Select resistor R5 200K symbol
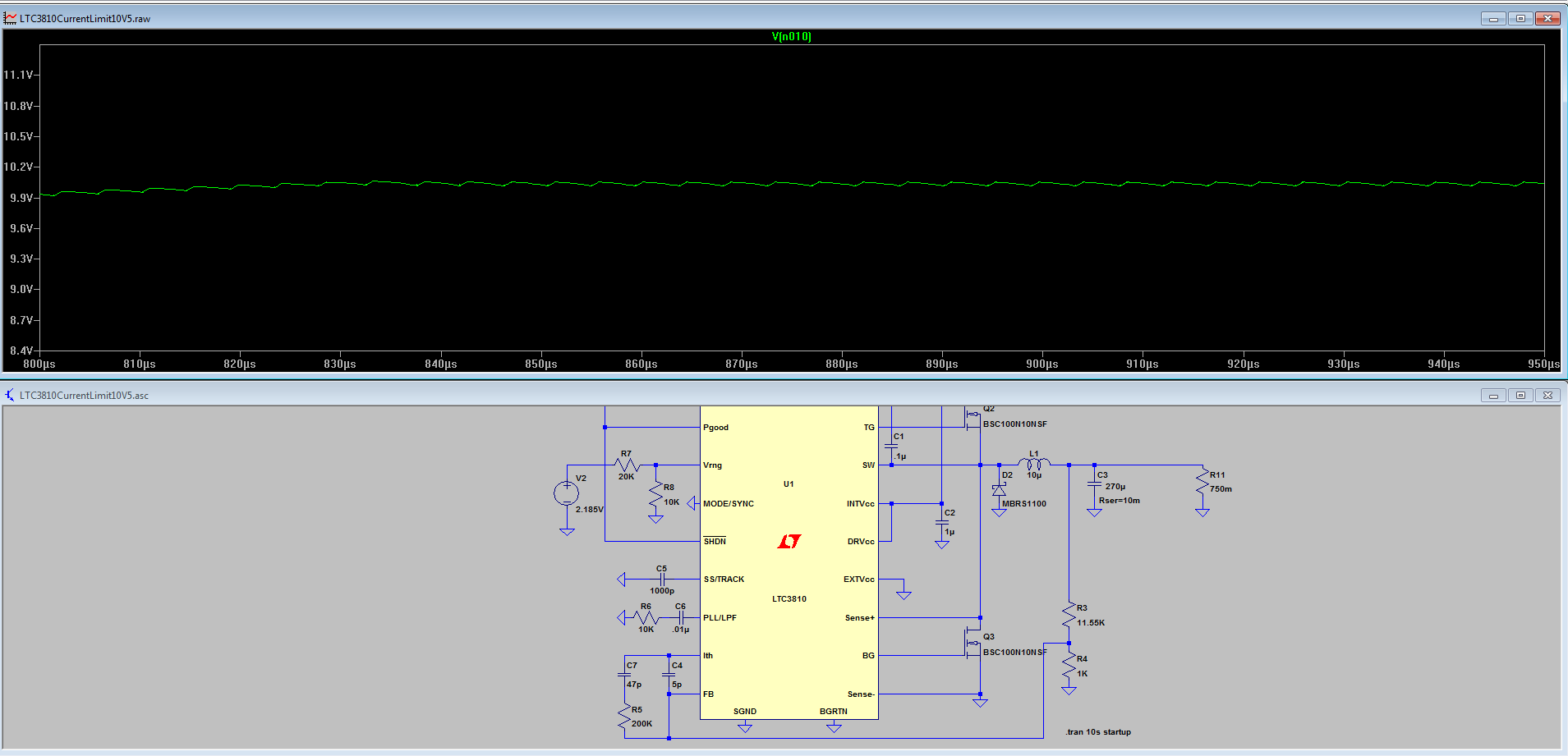Screen dimensions: 1568x756 pos(624,716)
